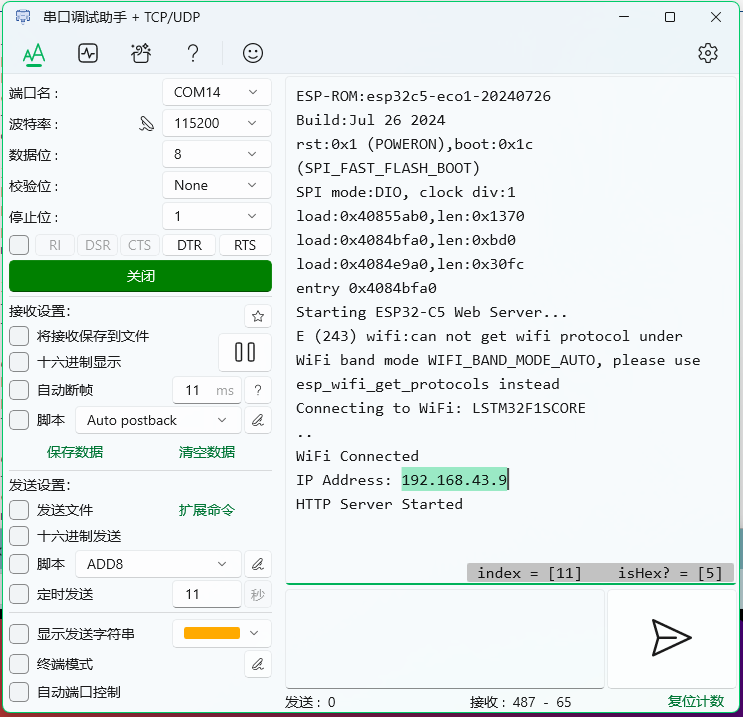The height and width of the screenshot is (717, 743).
Task: Enable 十六进制显示 checkbox
Action: tap(19, 362)
